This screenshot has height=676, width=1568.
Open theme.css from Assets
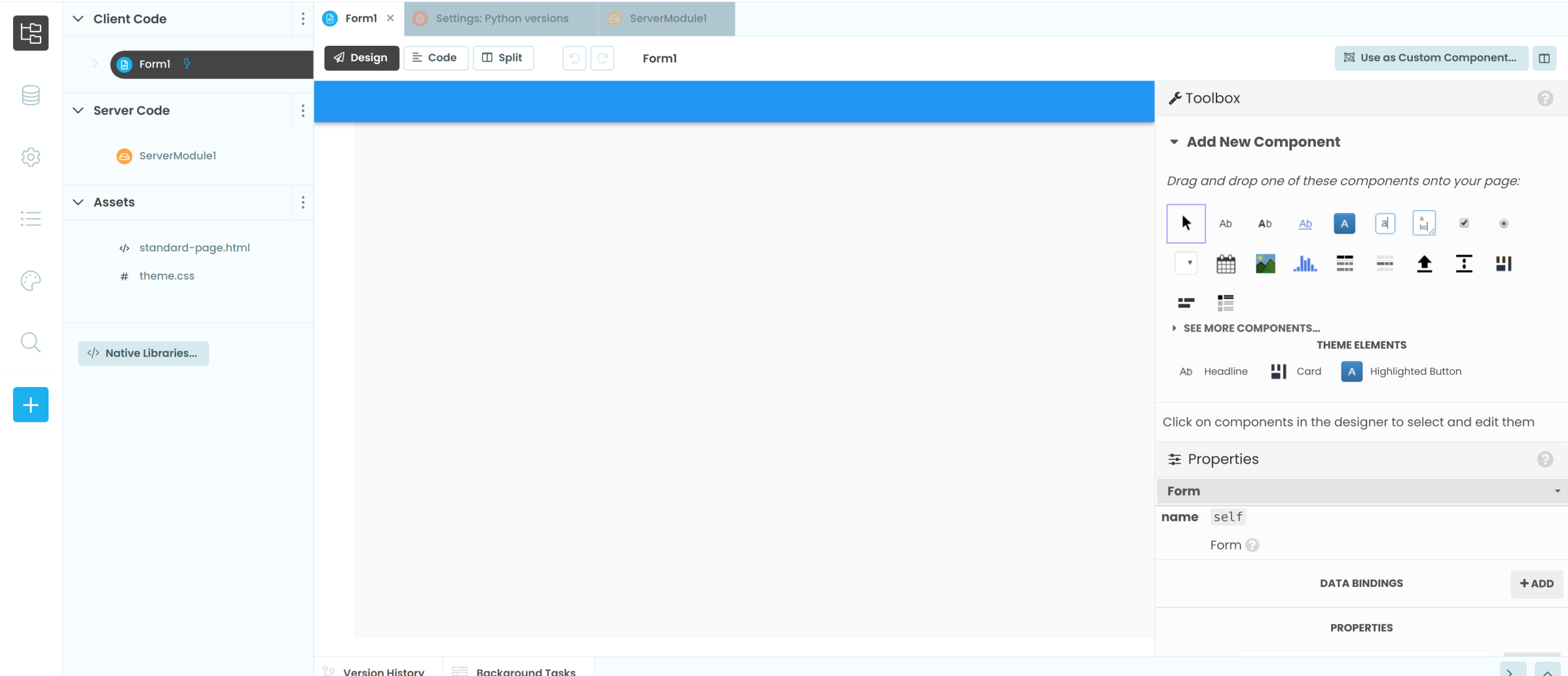click(166, 276)
